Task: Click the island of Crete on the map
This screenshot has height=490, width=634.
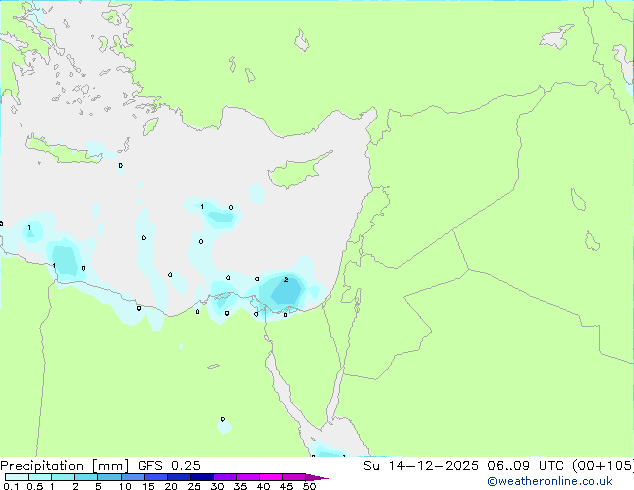Action: click(64, 150)
